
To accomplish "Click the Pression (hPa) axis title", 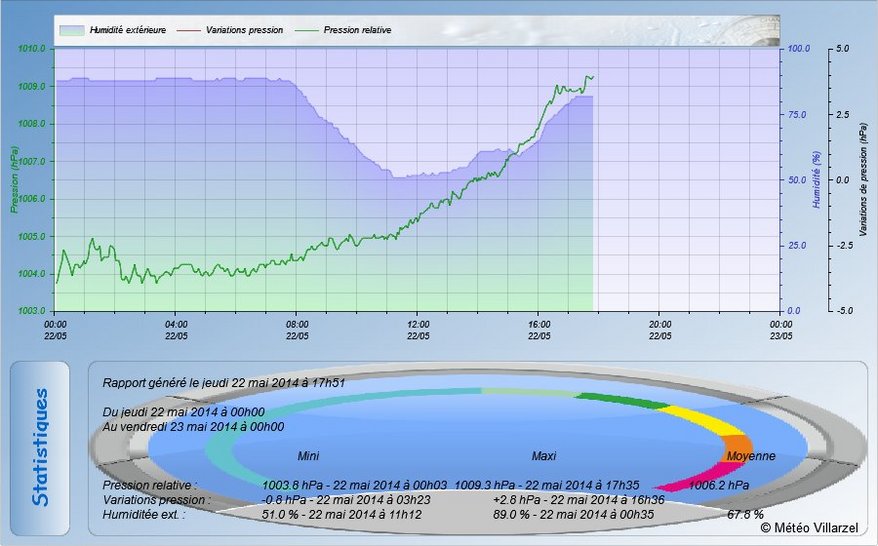I will 14,180.
